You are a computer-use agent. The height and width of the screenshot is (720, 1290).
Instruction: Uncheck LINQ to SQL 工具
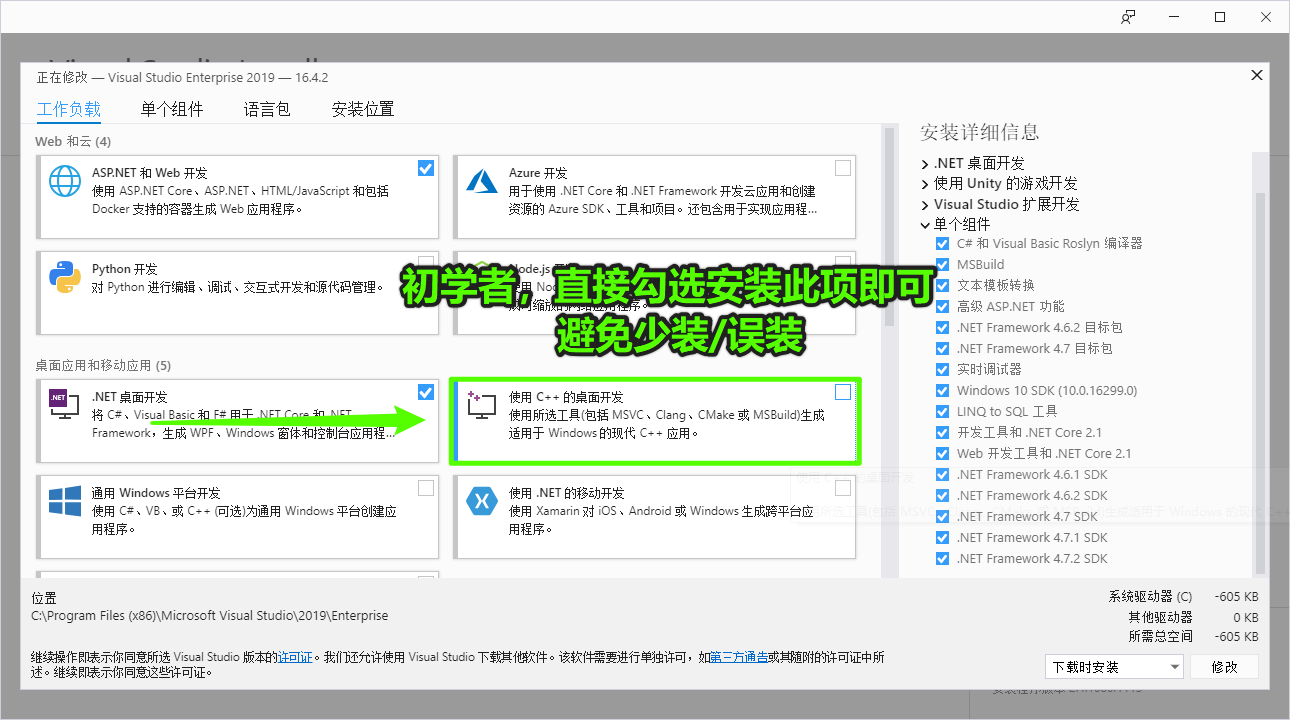tap(942, 412)
